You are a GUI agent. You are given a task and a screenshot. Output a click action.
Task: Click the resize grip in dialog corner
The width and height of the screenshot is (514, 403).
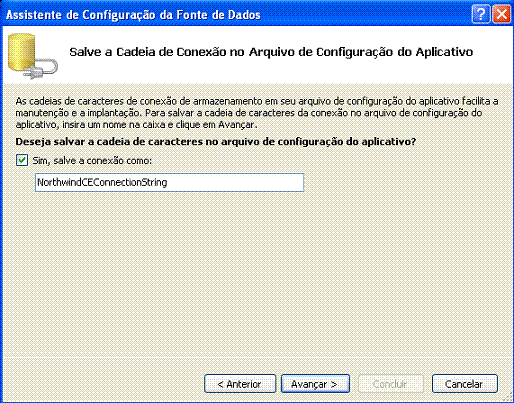507,396
